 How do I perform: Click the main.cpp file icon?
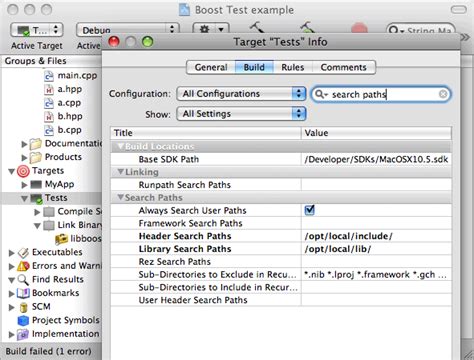tap(49, 76)
